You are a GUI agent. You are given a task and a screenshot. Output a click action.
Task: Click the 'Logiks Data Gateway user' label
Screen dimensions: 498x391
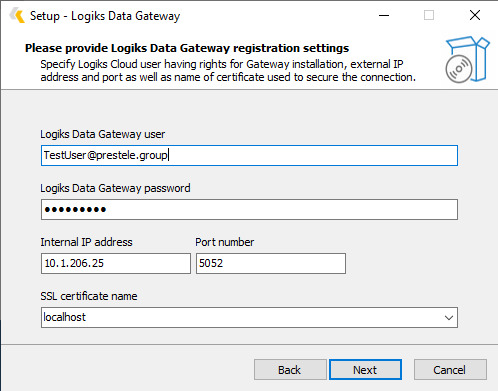[x=103, y=134]
